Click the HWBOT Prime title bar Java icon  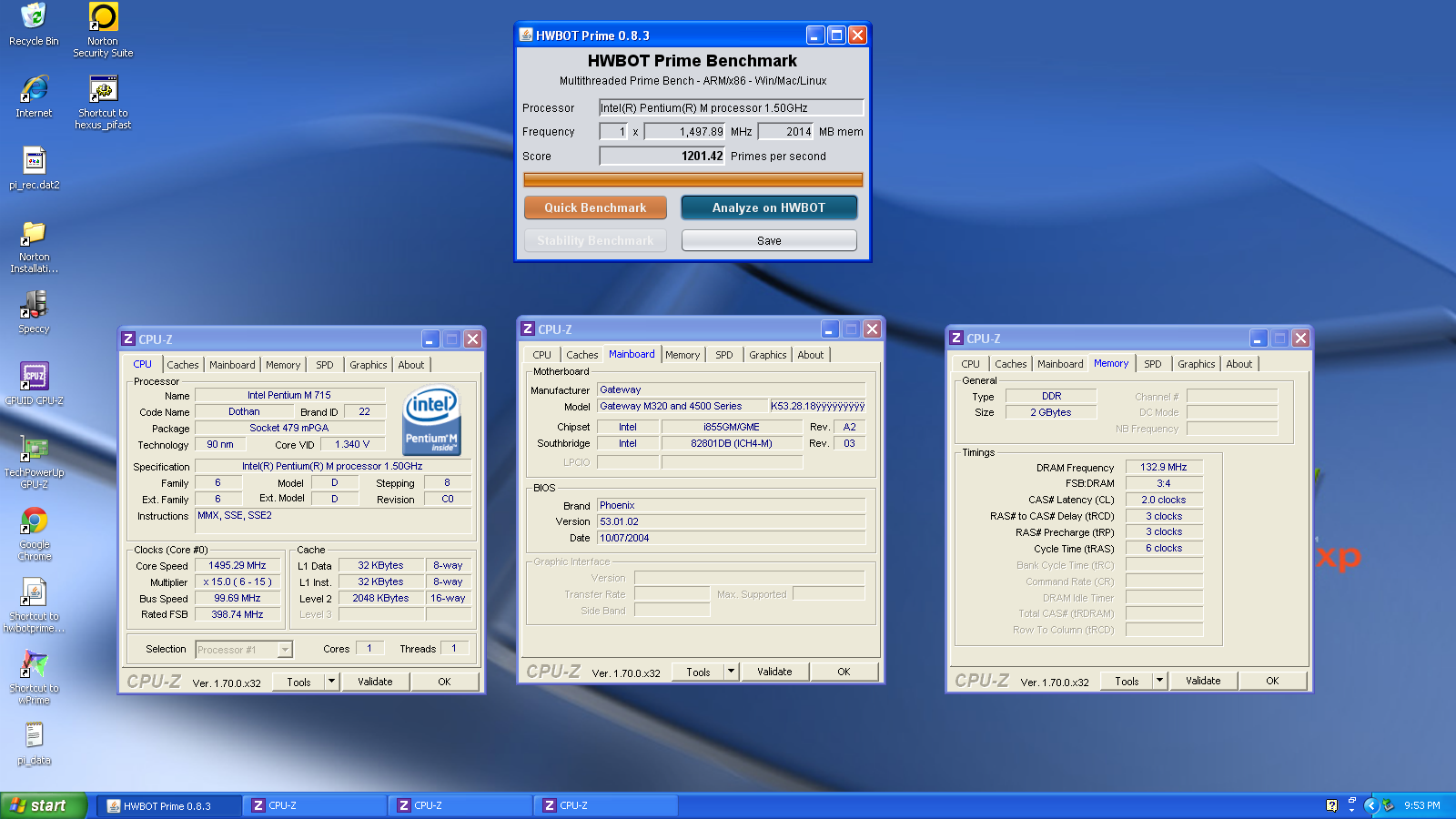pyautogui.click(x=526, y=35)
